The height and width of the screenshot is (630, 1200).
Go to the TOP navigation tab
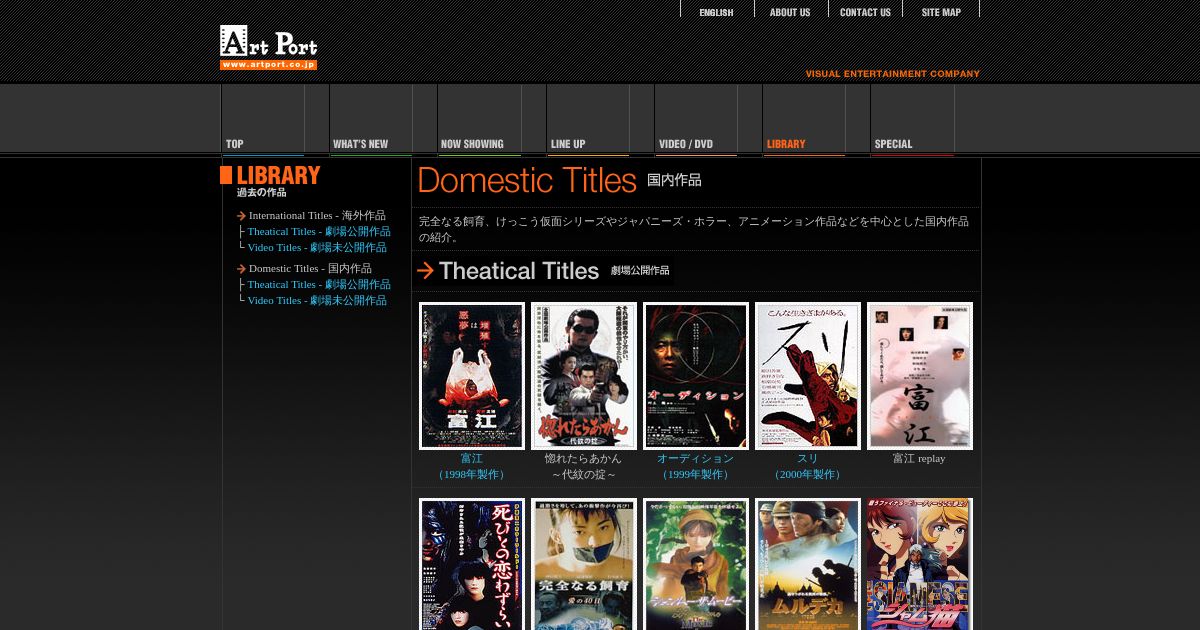[263, 120]
